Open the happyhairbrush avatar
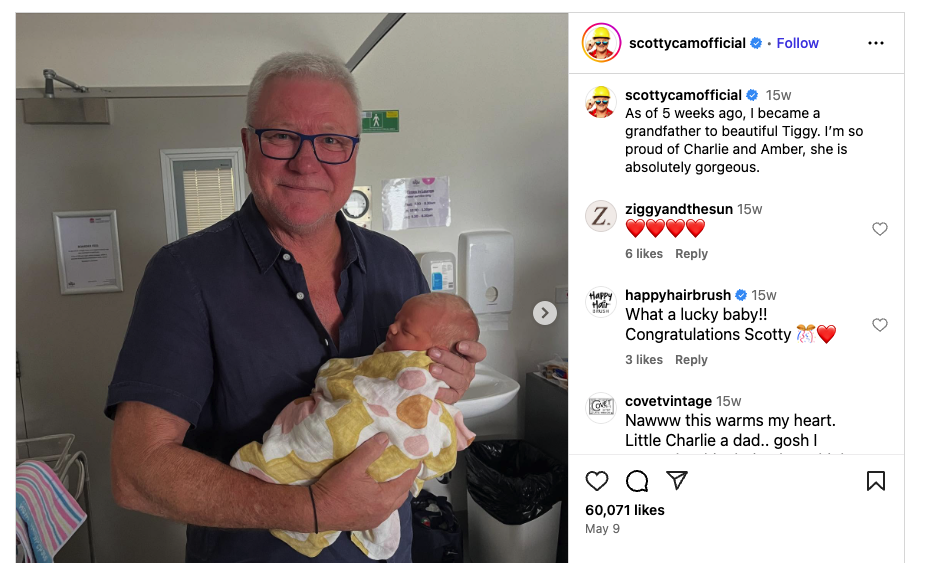This screenshot has width=932, height=563. [x=601, y=302]
